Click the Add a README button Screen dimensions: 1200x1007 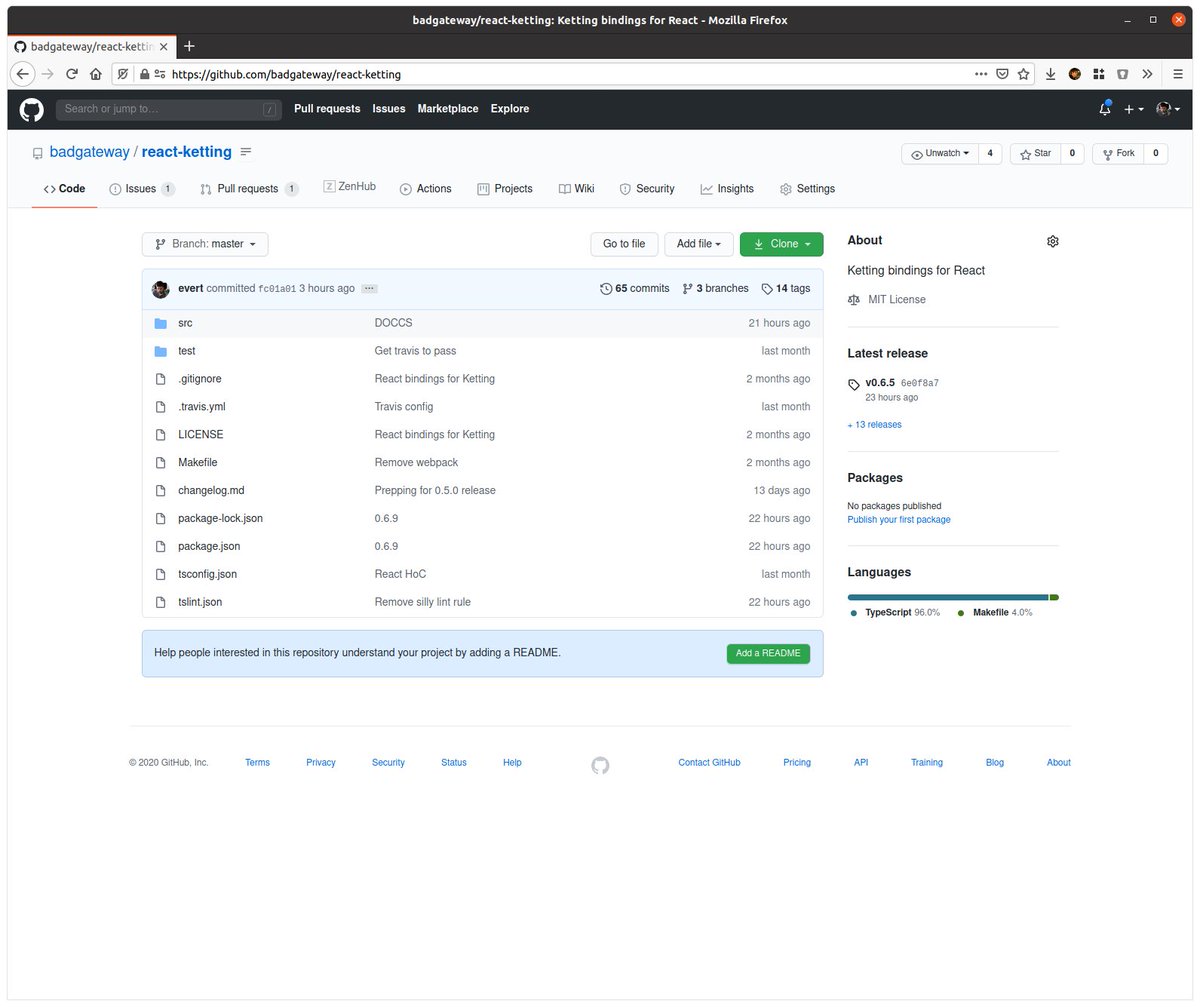pyautogui.click(x=768, y=654)
